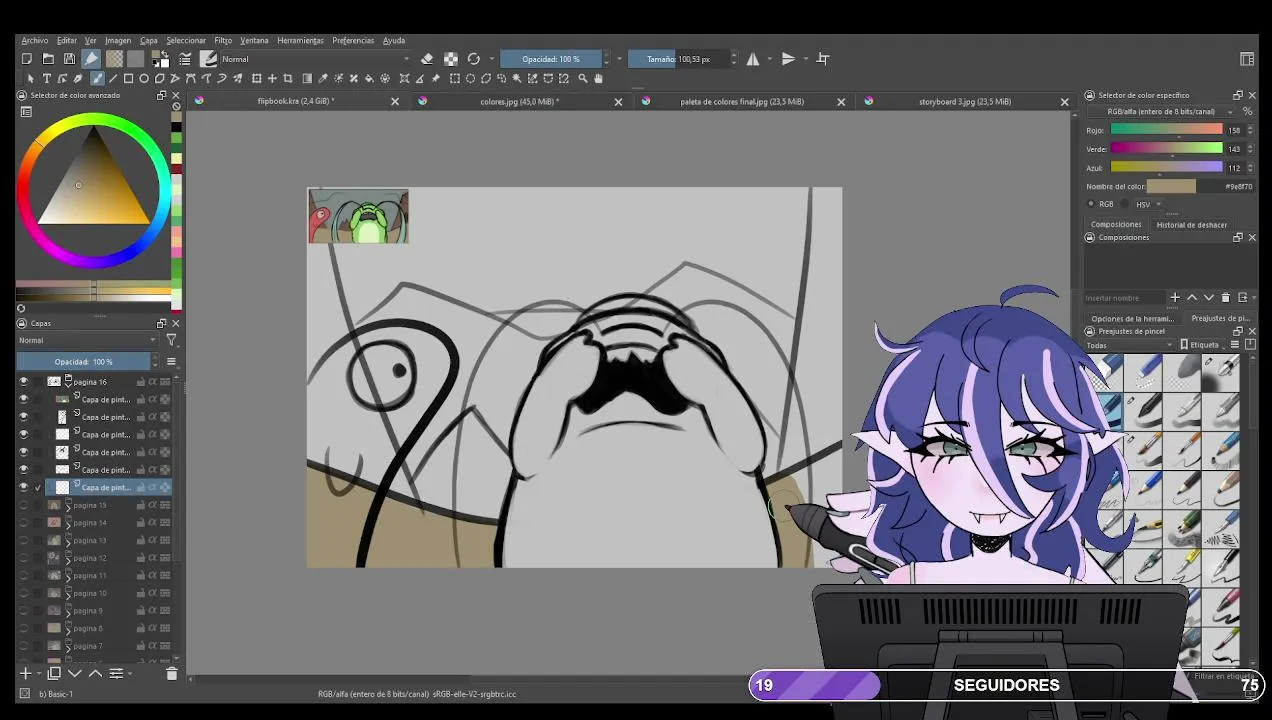Click the reload brush preset icon
The width and height of the screenshot is (1272, 720).
pyautogui.click(x=474, y=59)
